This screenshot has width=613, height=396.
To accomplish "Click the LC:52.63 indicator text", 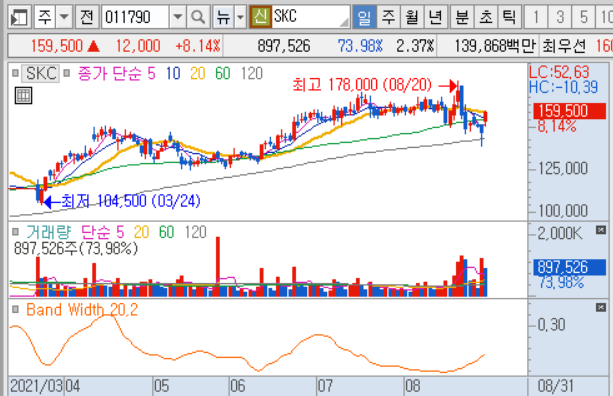I will [x=559, y=72].
